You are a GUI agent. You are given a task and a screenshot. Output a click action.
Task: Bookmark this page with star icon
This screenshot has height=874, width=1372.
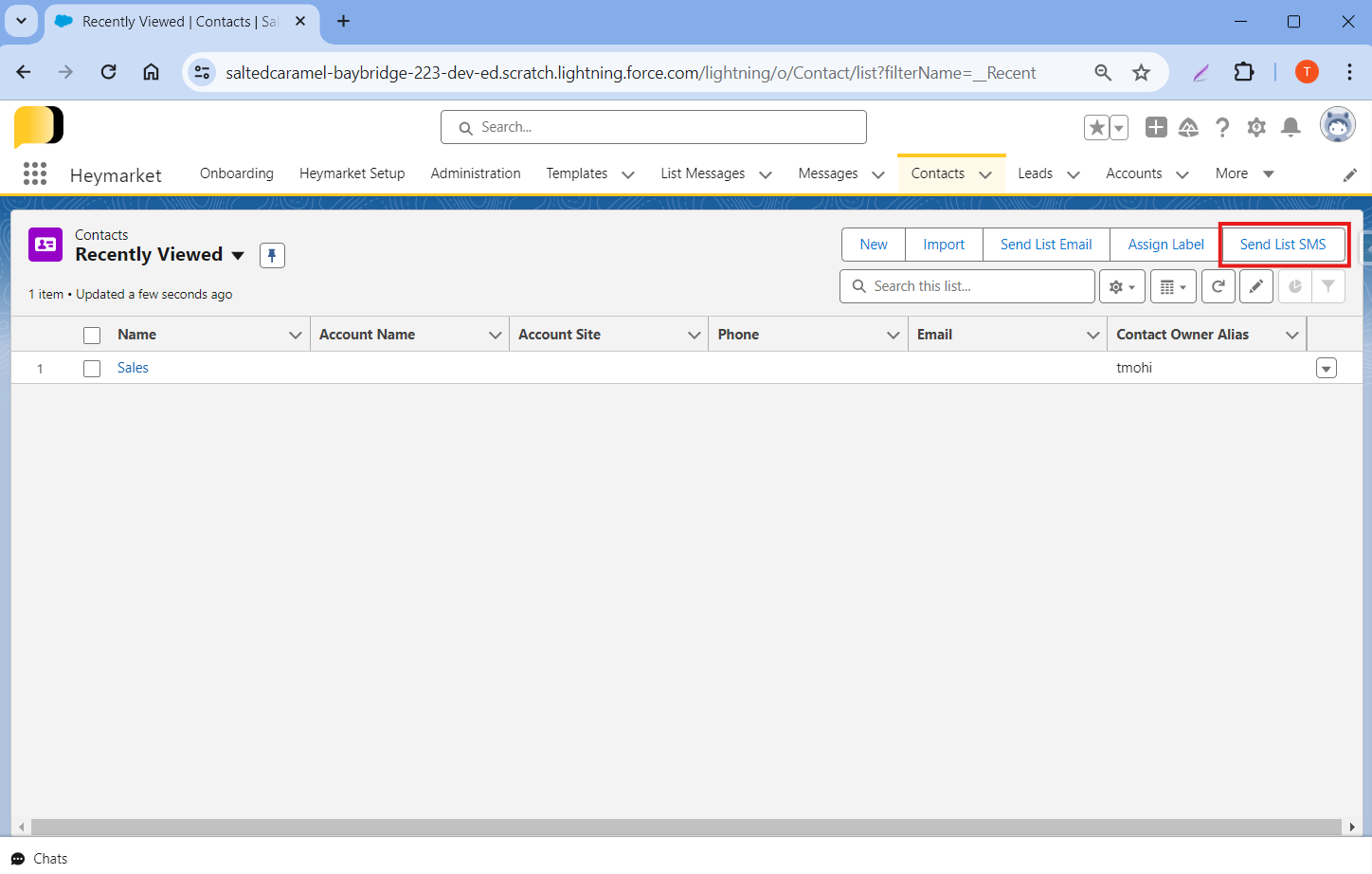[x=1141, y=72]
